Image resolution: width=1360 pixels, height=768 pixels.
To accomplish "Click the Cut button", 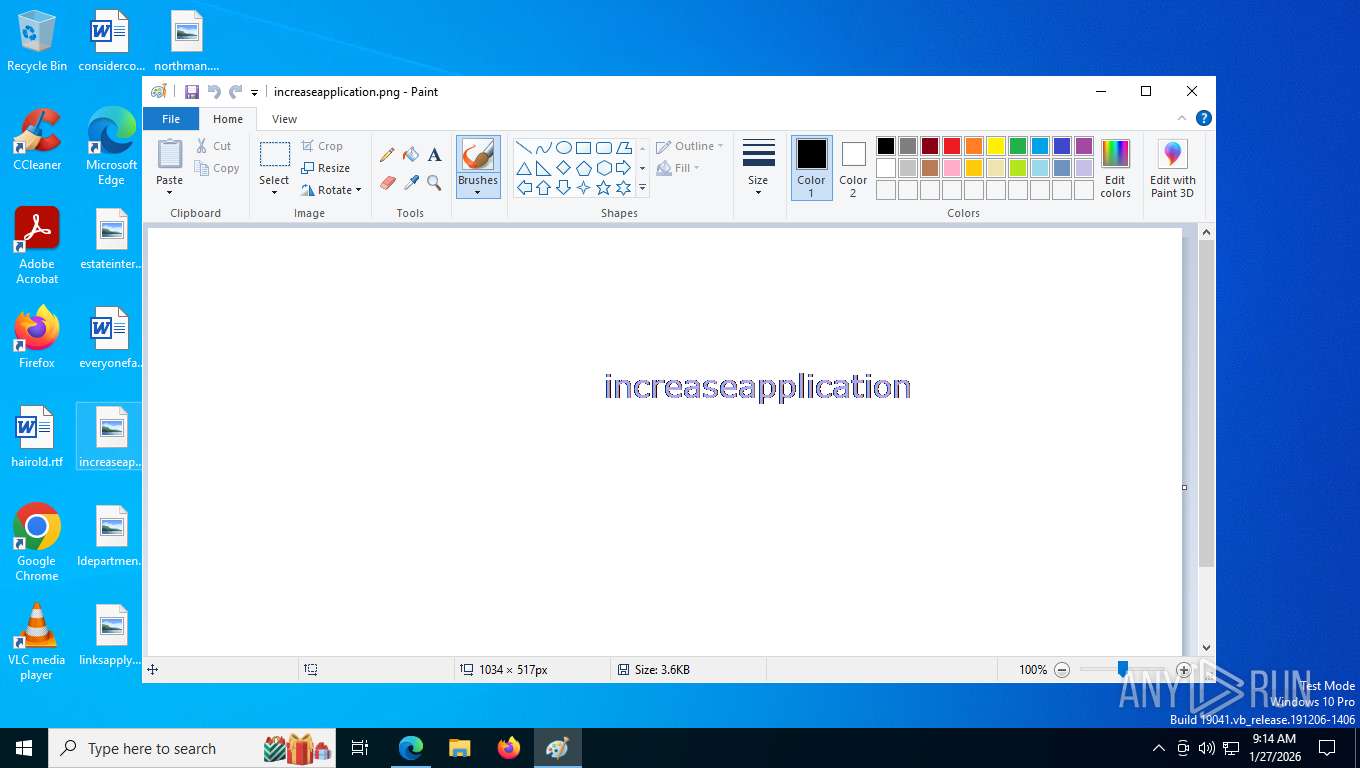I will pos(213,146).
